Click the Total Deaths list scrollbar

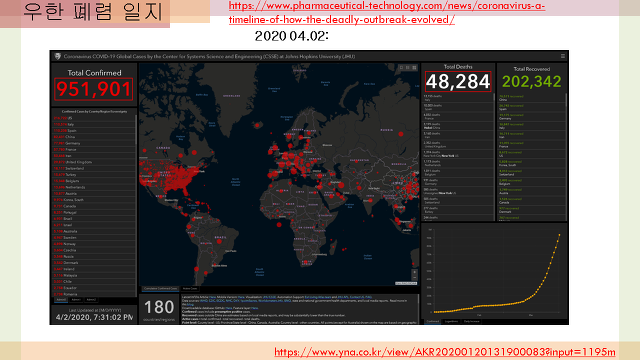[x=494, y=97]
